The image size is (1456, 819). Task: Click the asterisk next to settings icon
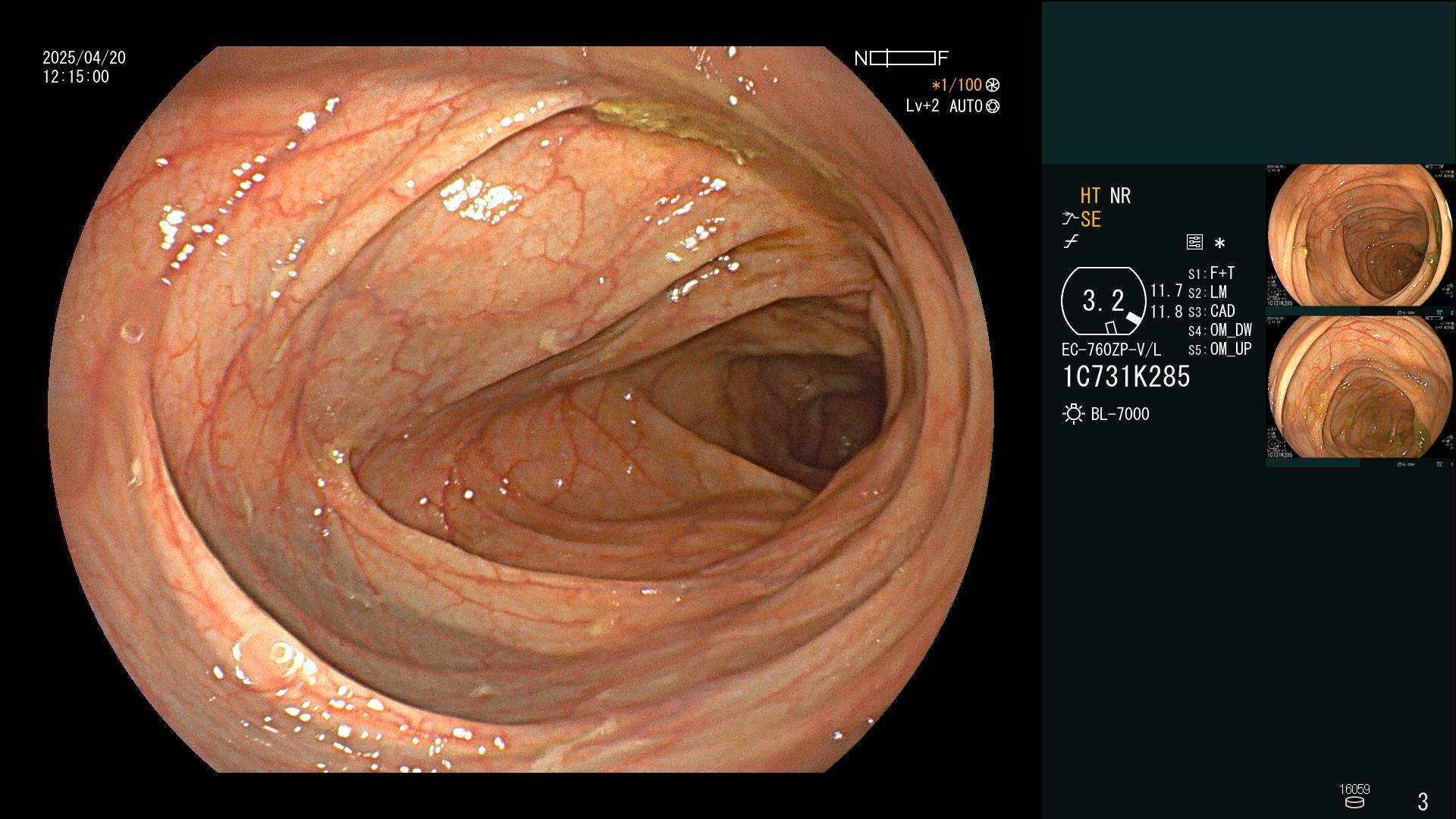point(1219,243)
